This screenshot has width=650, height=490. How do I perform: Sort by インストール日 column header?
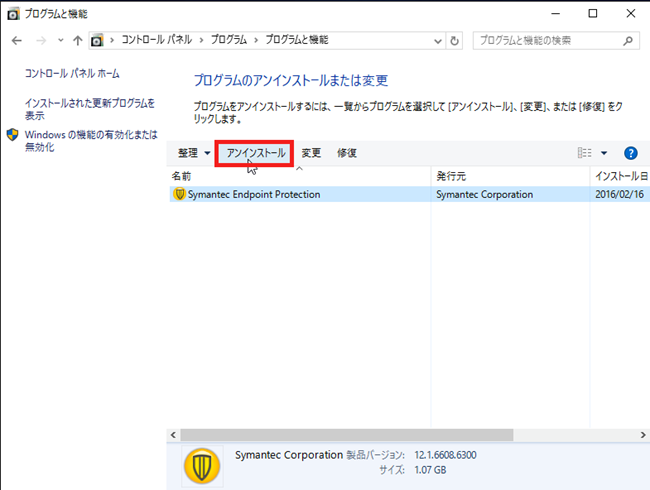(620, 176)
